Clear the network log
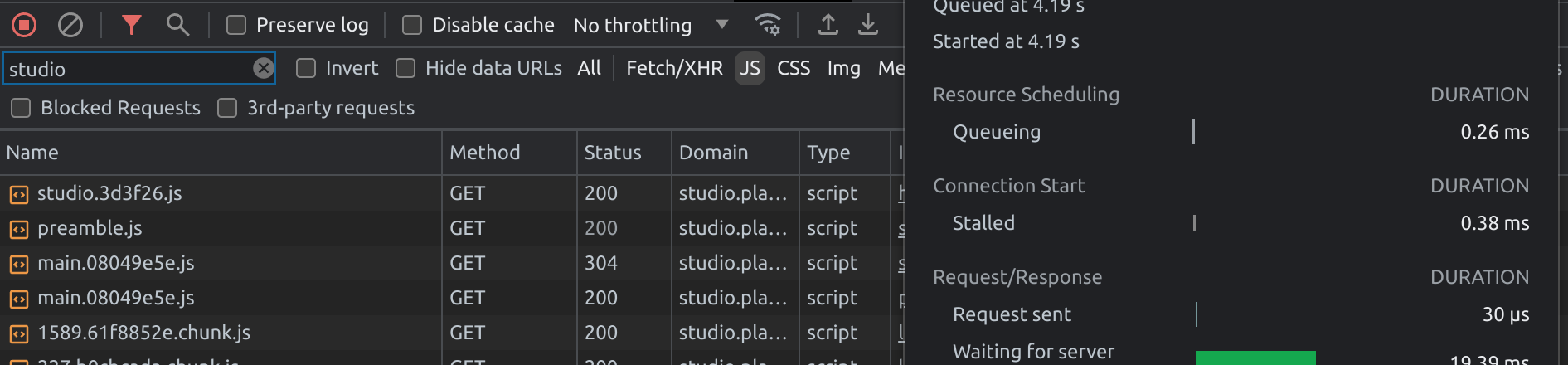This screenshot has width=1568, height=365. coord(70,25)
